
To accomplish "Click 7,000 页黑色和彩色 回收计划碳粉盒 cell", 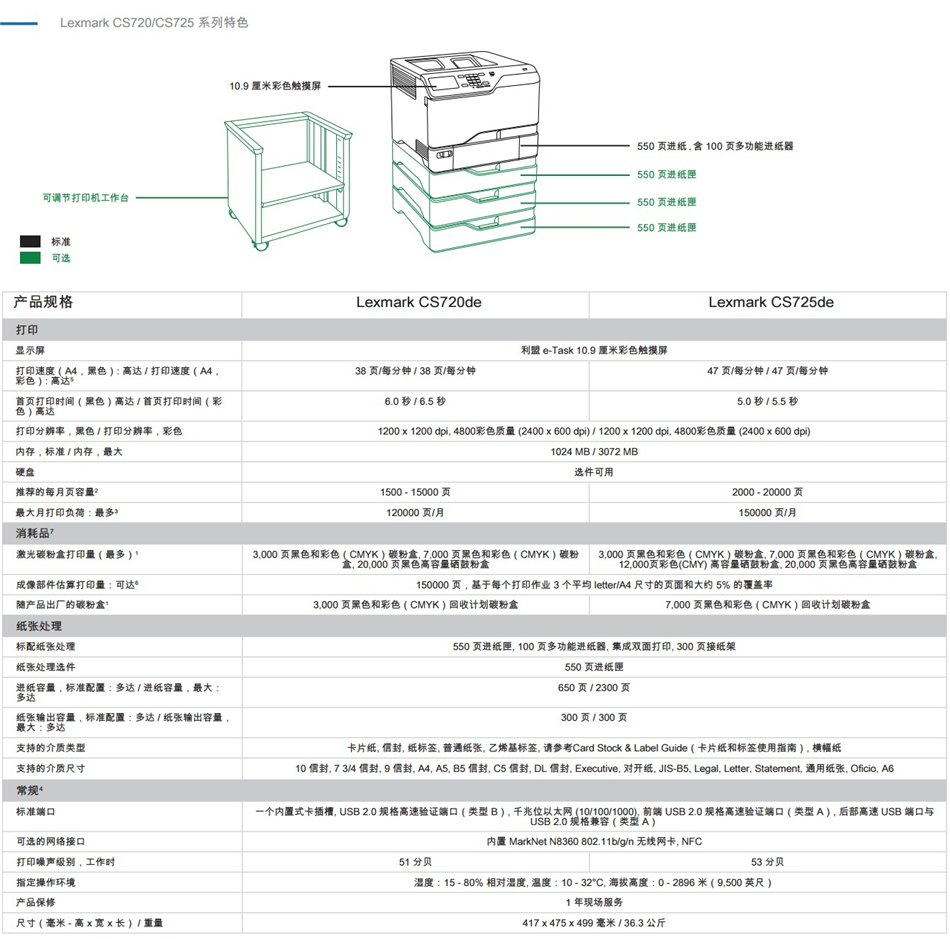I will pyautogui.click(x=767, y=605).
